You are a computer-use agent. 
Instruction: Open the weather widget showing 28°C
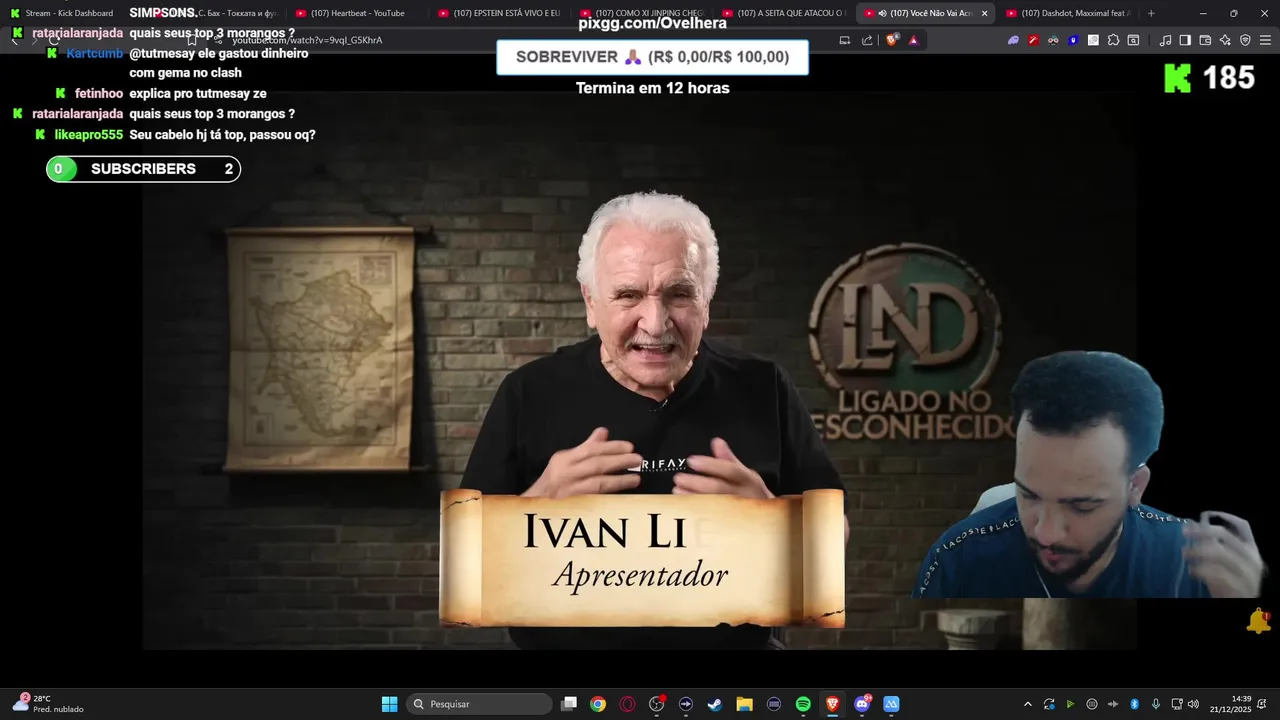point(48,704)
